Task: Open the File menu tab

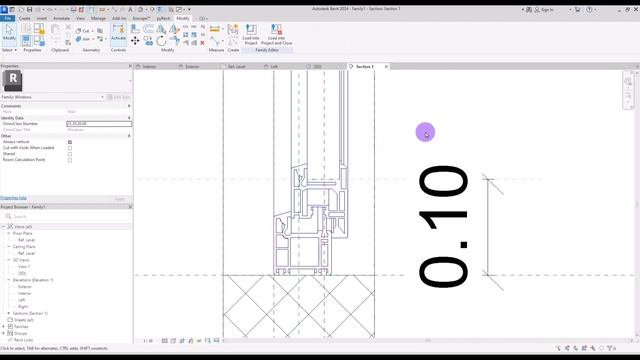Action: [x=7, y=18]
